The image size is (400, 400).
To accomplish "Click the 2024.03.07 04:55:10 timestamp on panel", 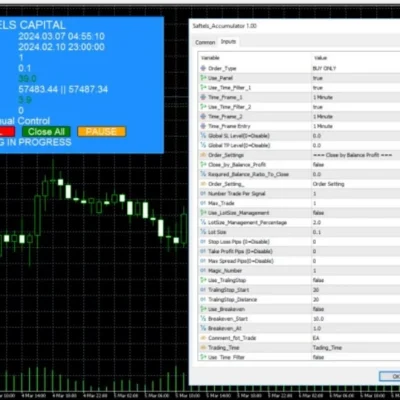I will pos(61,36).
